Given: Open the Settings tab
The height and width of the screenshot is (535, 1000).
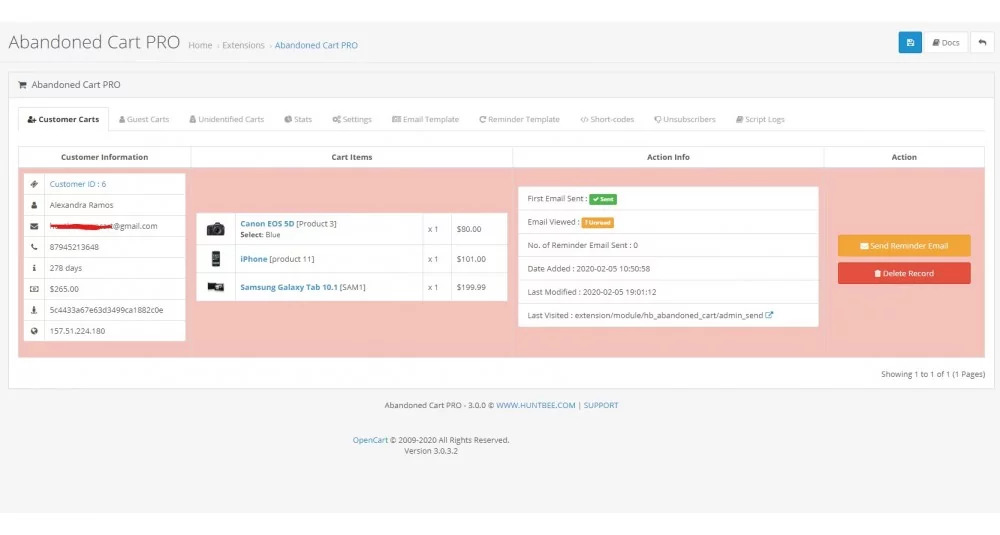Looking at the screenshot, I should click(x=352, y=120).
